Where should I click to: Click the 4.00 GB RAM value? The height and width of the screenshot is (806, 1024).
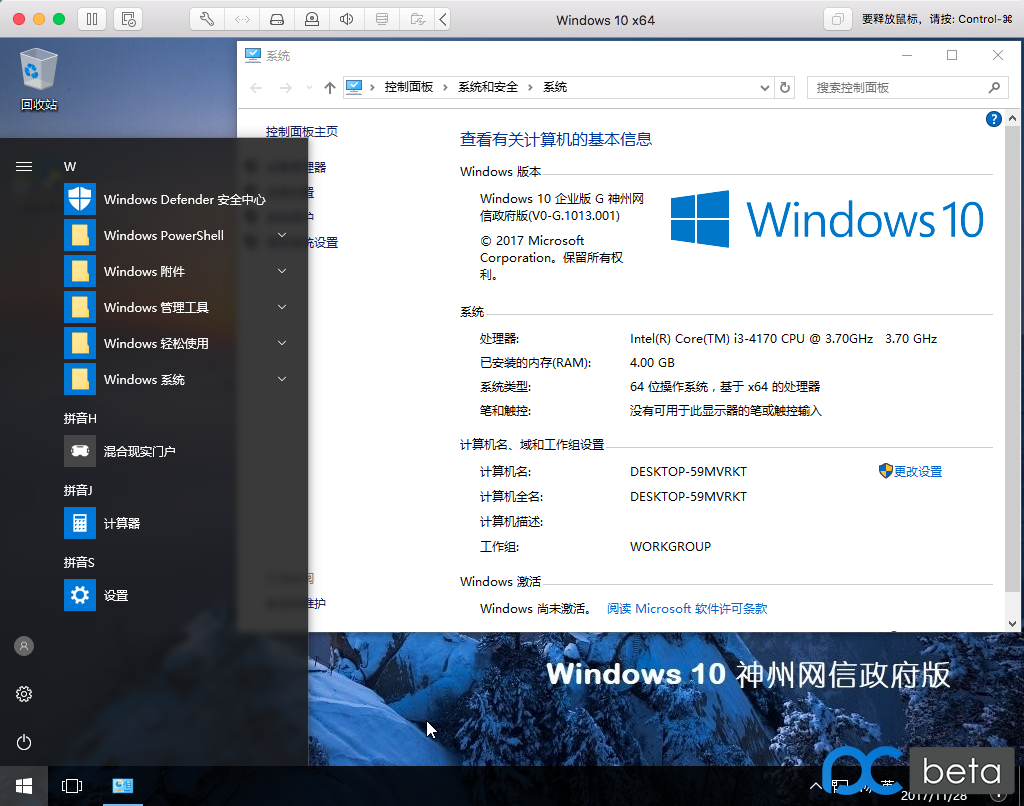point(652,363)
